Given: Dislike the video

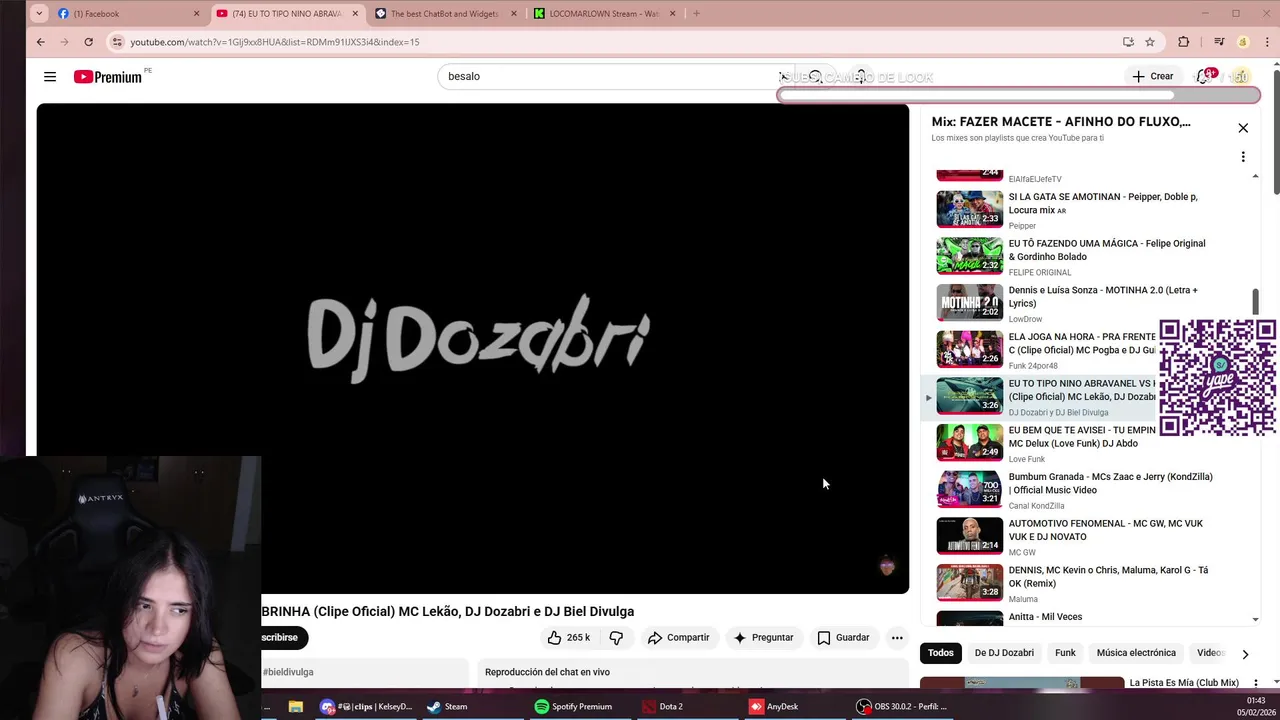Looking at the screenshot, I should [x=616, y=637].
